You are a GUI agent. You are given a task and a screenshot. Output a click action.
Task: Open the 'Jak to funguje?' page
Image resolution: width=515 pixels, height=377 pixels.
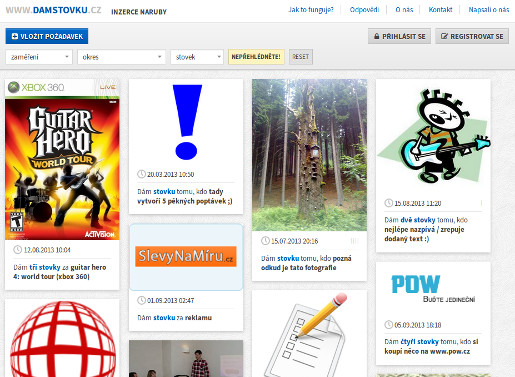(311, 10)
